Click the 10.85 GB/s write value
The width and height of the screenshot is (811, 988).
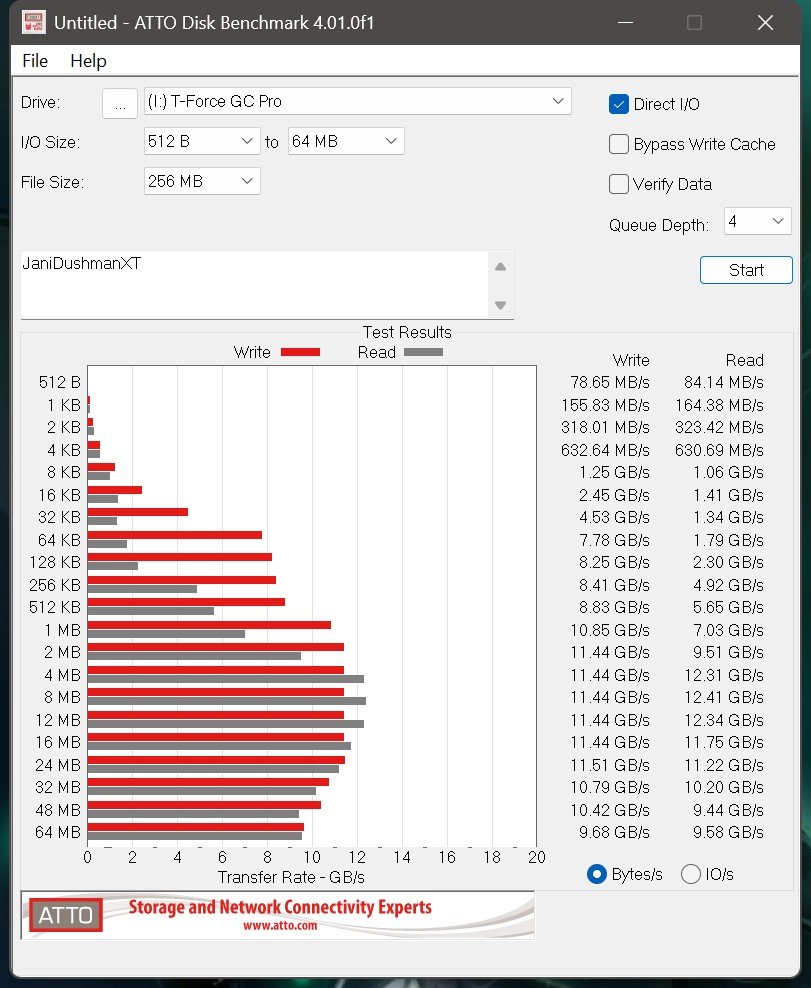click(609, 630)
